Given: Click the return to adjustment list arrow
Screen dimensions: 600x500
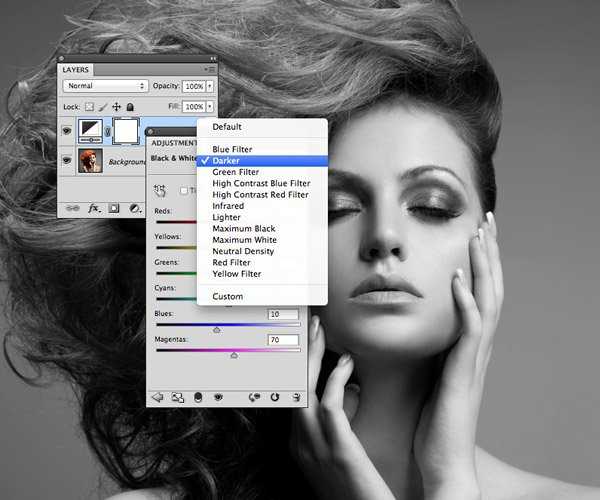Looking at the screenshot, I should [158, 397].
